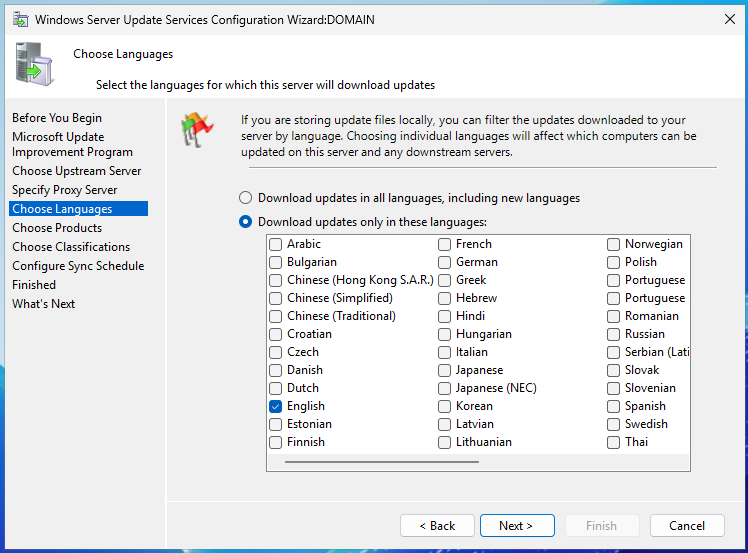Check the Norwegian language box
The height and width of the screenshot is (553, 748).
pos(613,244)
